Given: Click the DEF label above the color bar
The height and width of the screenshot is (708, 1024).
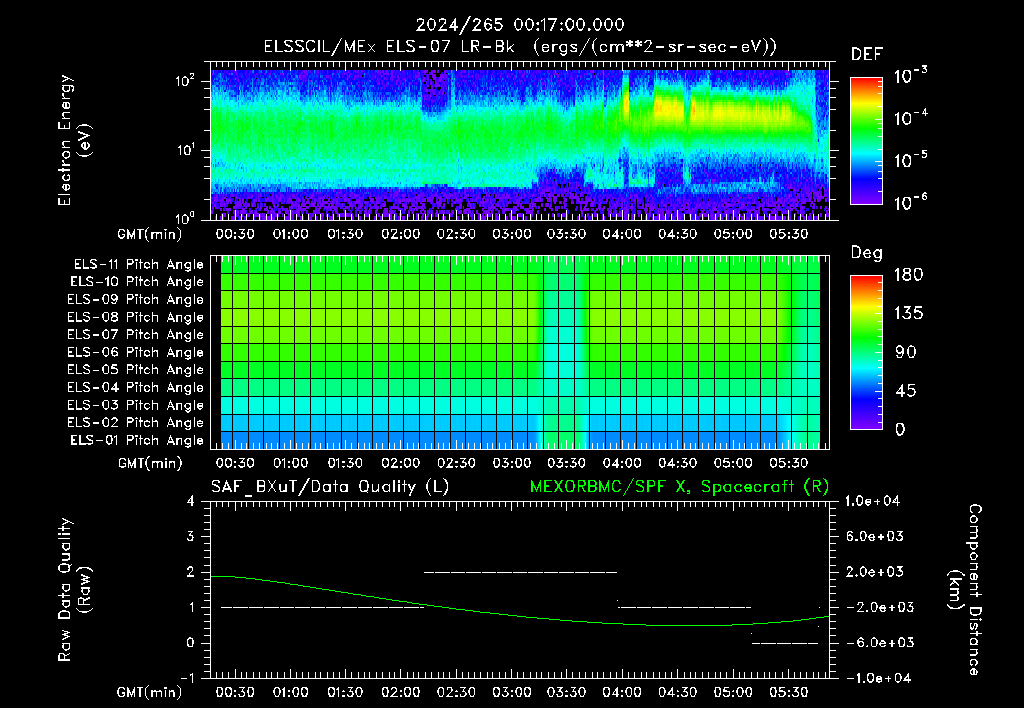Looking at the screenshot, I should tap(867, 54).
